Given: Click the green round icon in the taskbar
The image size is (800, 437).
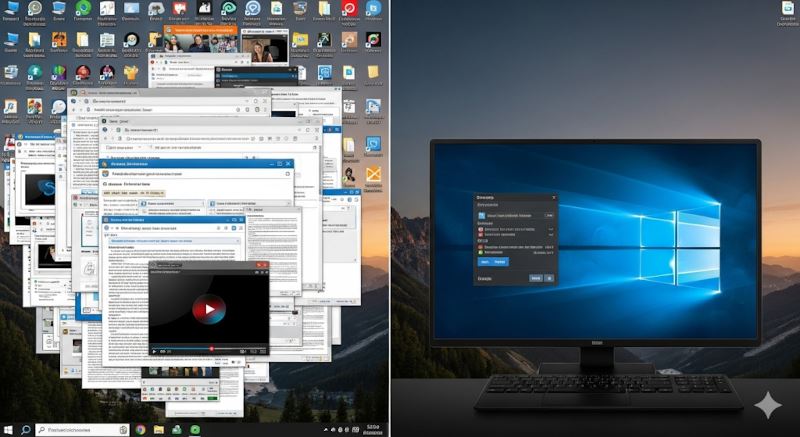Looking at the screenshot, I should [x=195, y=429].
